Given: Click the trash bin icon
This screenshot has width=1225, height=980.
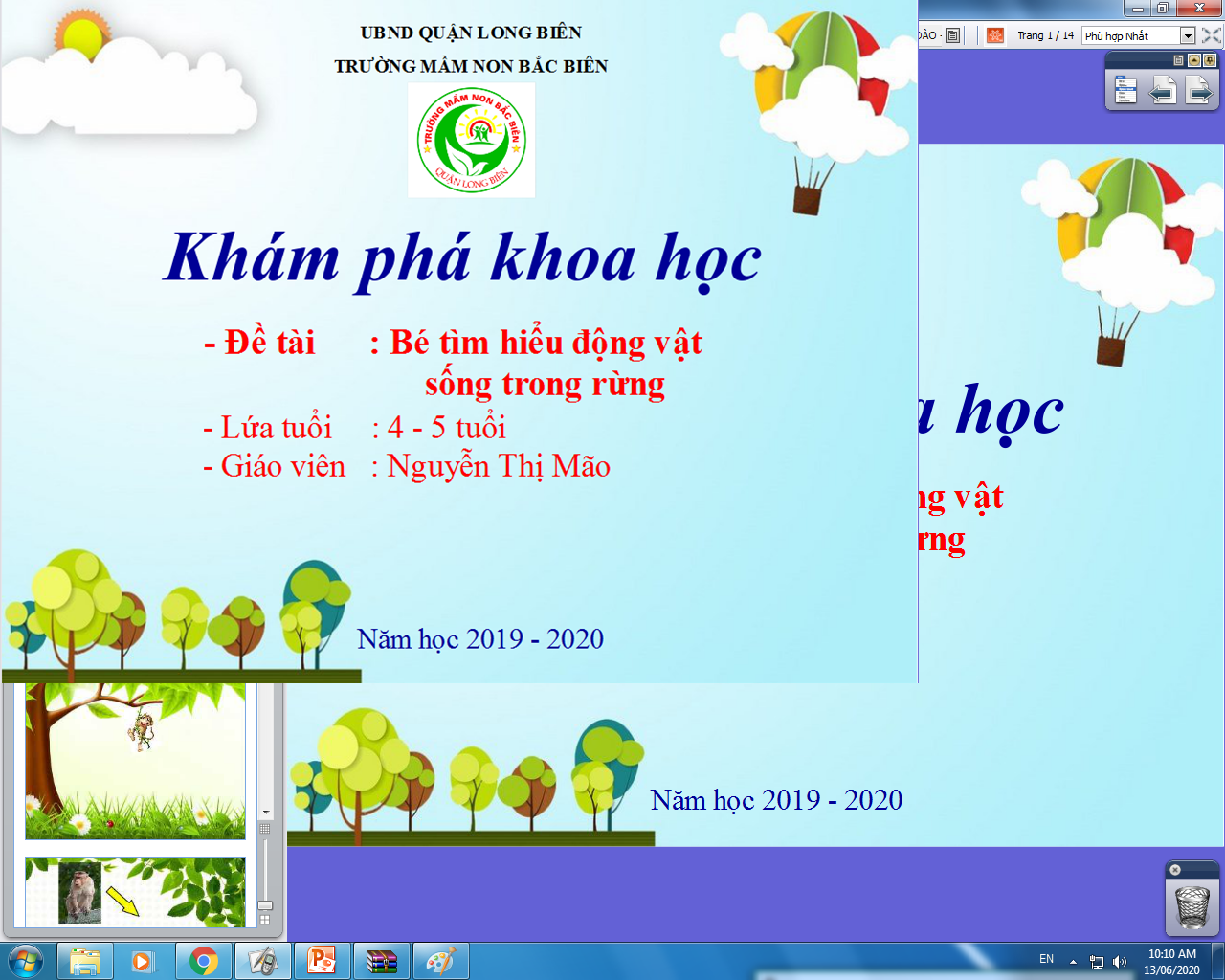Looking at the screenshot, I should pyautogui.click(x=1192, y=907).
